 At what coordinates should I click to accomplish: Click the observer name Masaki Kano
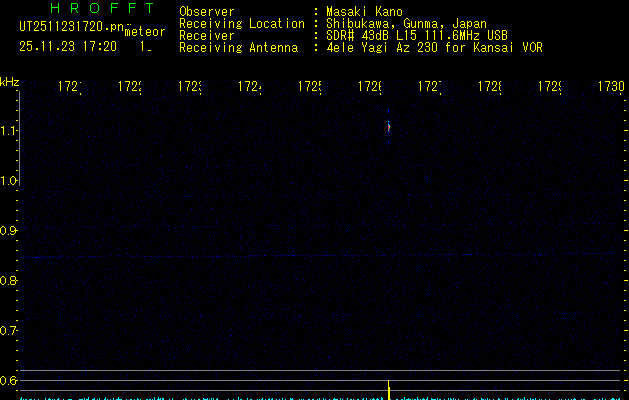364,11
